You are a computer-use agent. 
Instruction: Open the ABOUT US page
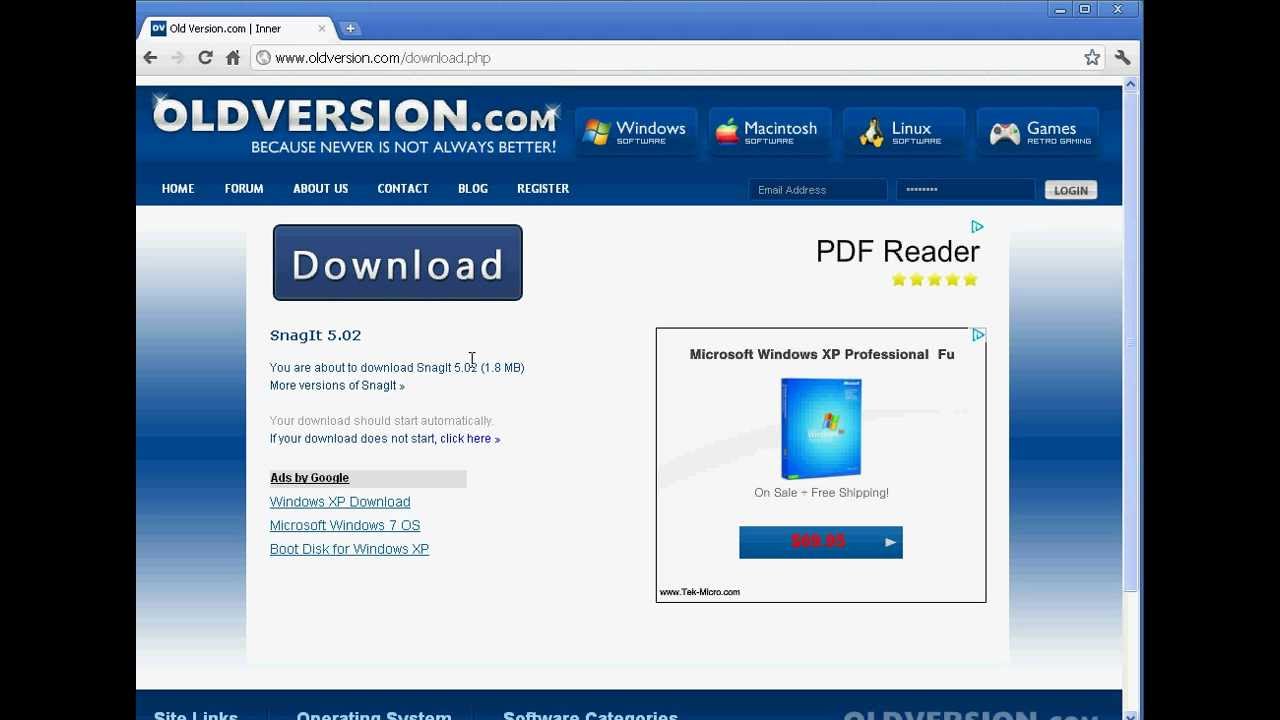(x=320, y=189)
